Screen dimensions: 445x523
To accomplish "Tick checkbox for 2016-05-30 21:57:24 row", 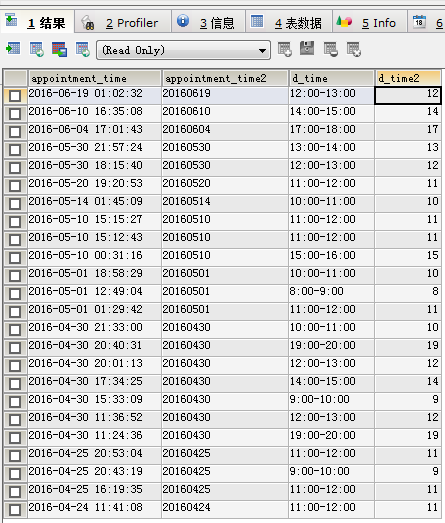I will pos(15,150).
